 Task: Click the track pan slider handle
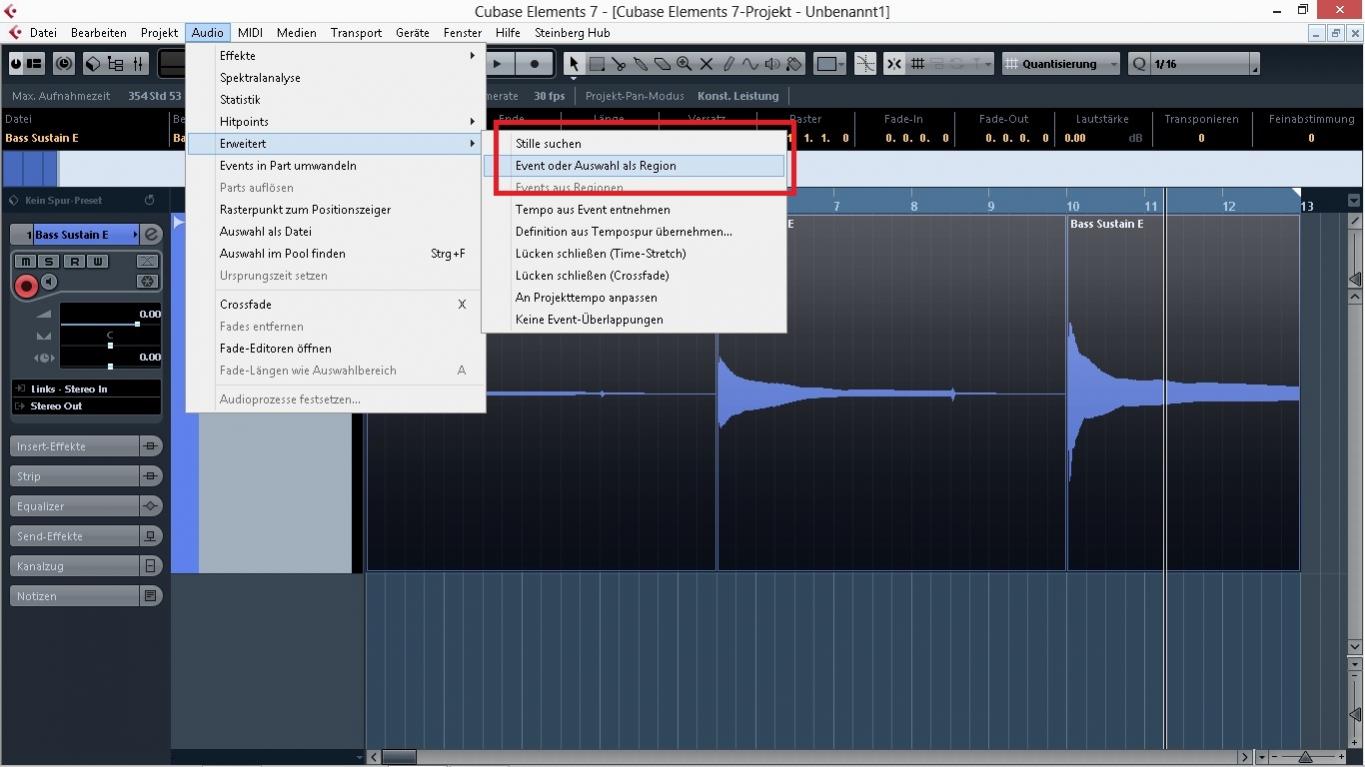(110, 345)
